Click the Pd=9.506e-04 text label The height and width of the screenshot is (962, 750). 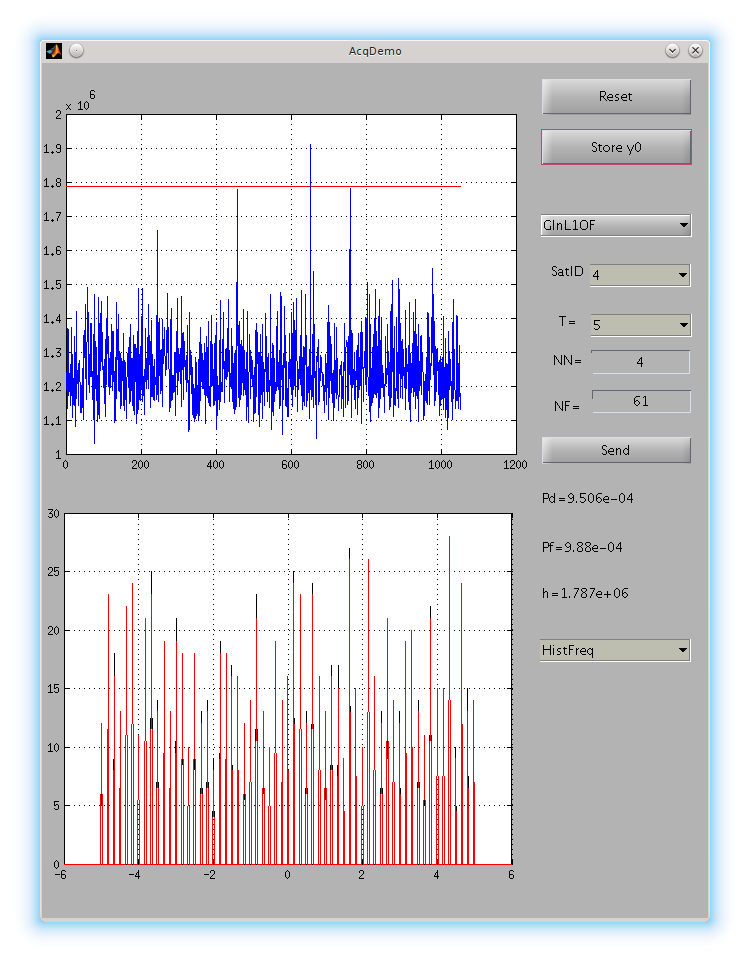[587, 498]
